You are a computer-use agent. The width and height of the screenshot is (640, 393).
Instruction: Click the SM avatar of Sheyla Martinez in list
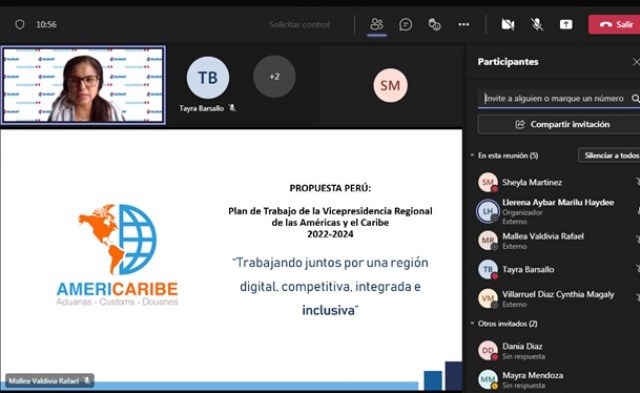[488, 182]
